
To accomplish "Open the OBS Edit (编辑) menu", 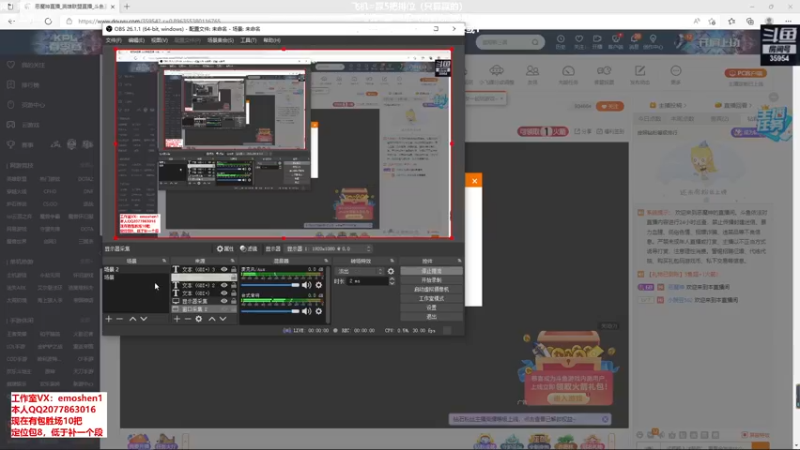I will pyautogui.click(x=136, y=40).
